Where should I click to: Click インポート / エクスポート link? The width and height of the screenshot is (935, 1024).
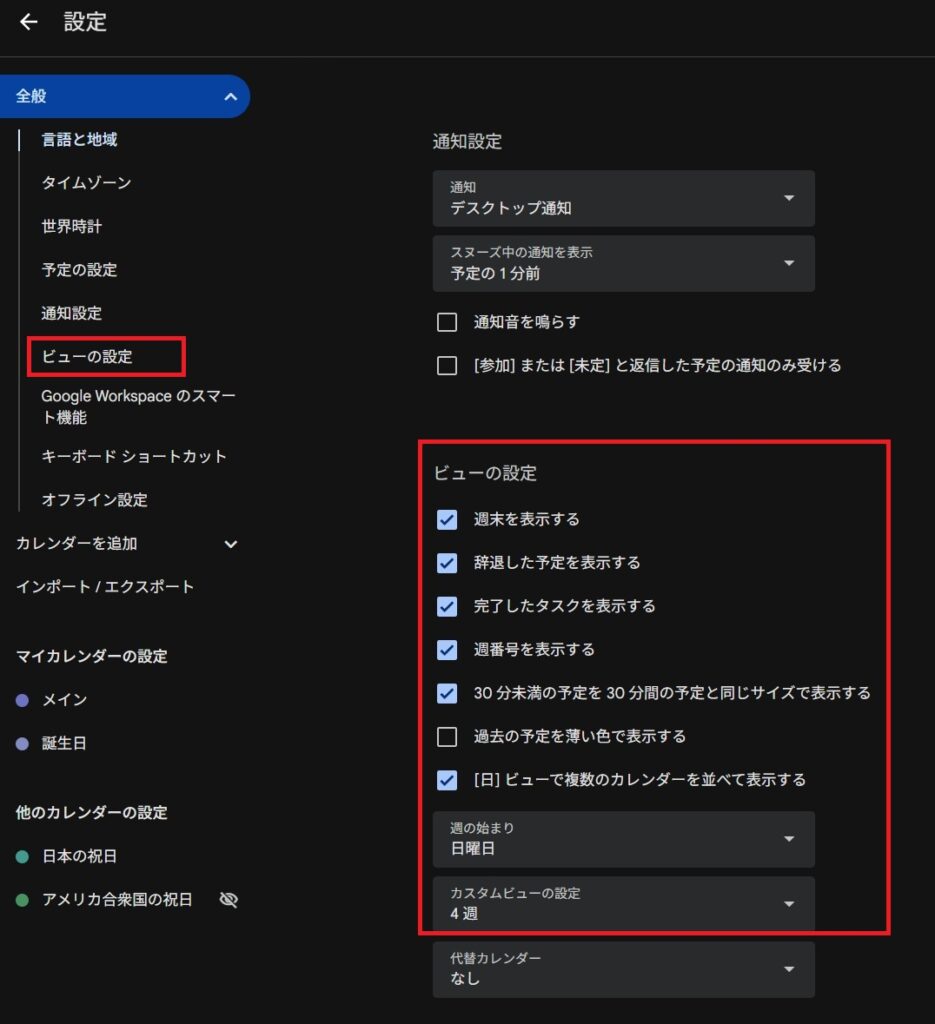[105, 587]
